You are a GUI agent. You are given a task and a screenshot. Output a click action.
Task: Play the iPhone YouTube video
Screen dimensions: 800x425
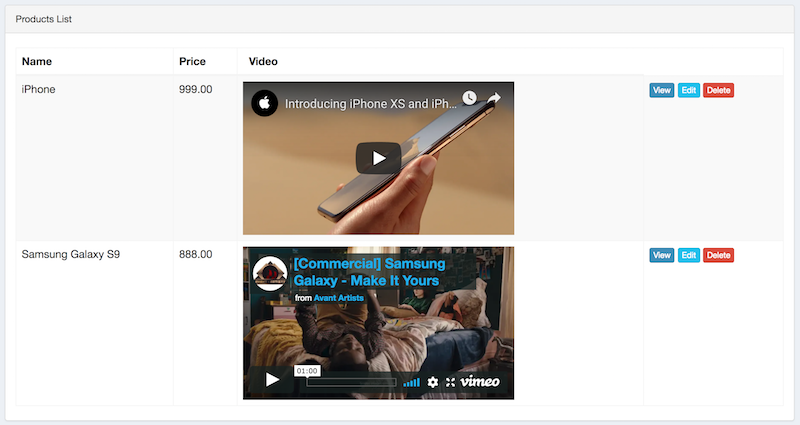378,158
